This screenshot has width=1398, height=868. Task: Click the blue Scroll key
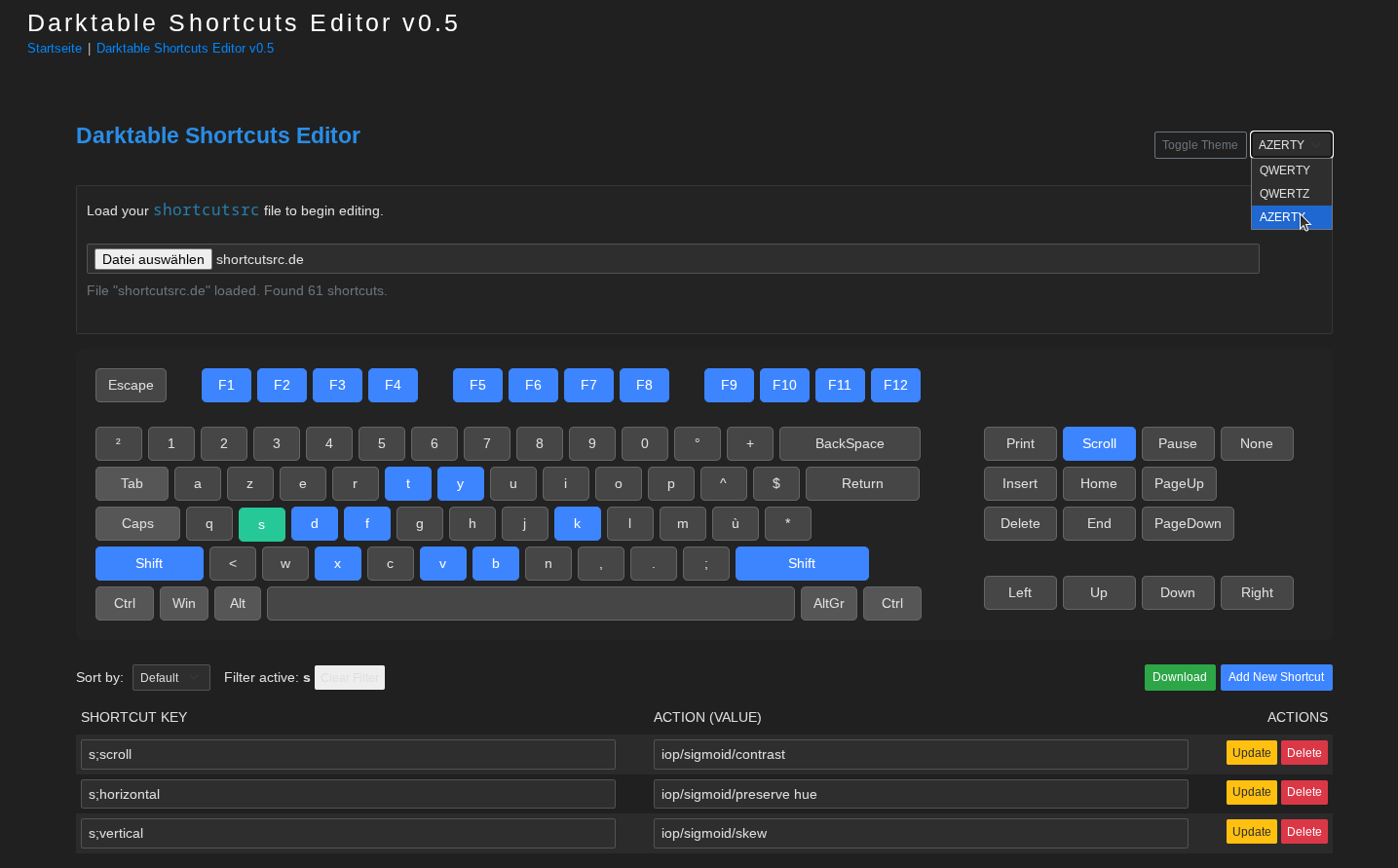[x=1099, y=443]
